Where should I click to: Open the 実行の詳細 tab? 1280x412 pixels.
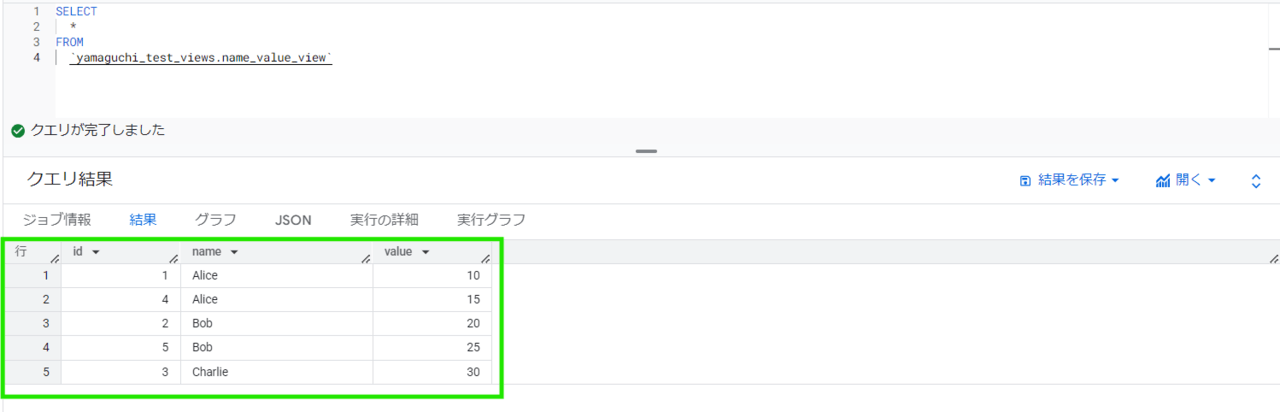click(384, 220)
